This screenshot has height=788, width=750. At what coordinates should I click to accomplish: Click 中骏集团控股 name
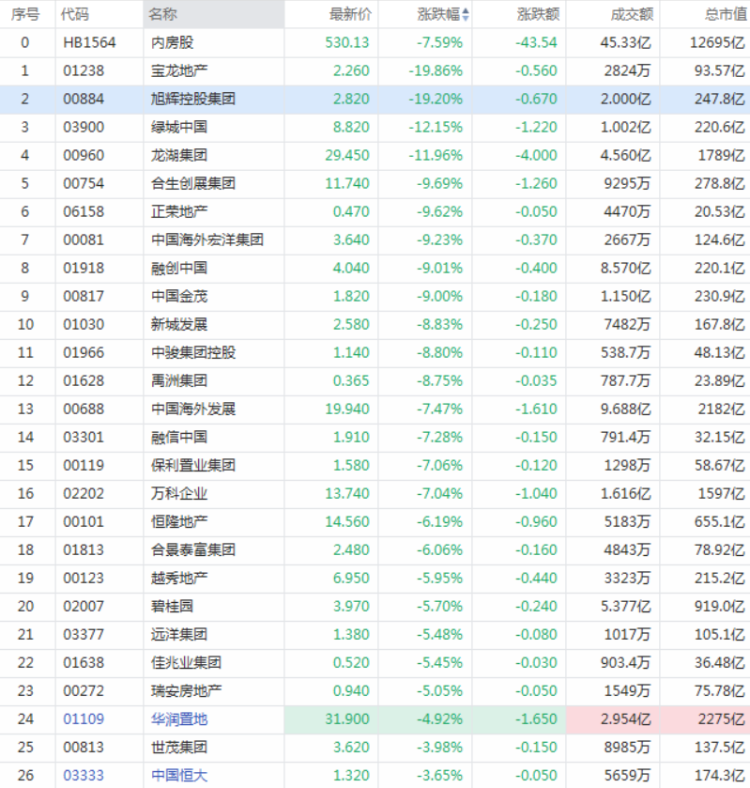coord(193,352)
